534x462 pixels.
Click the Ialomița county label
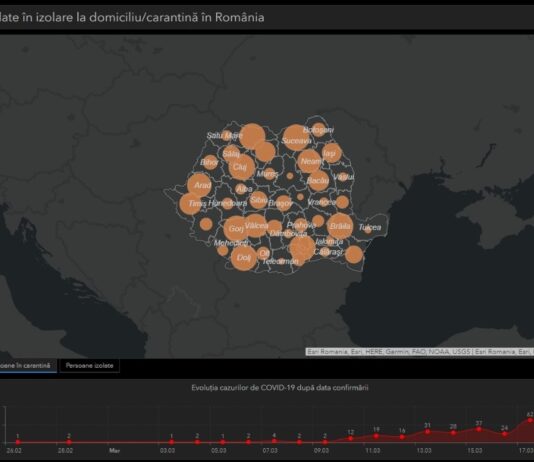tap(329, 241)
